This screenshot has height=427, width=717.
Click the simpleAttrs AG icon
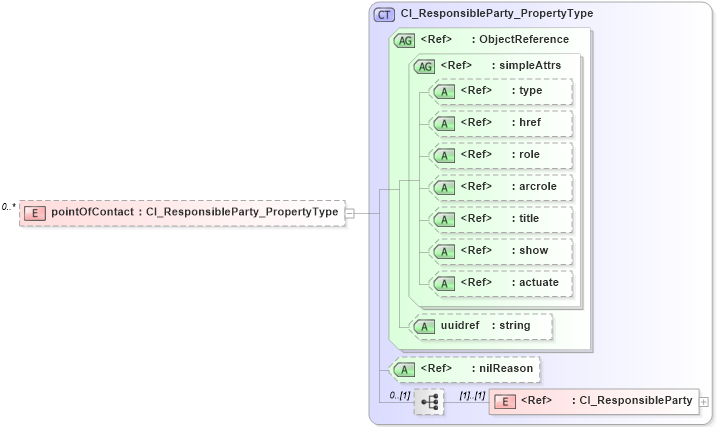click(424, 67)
